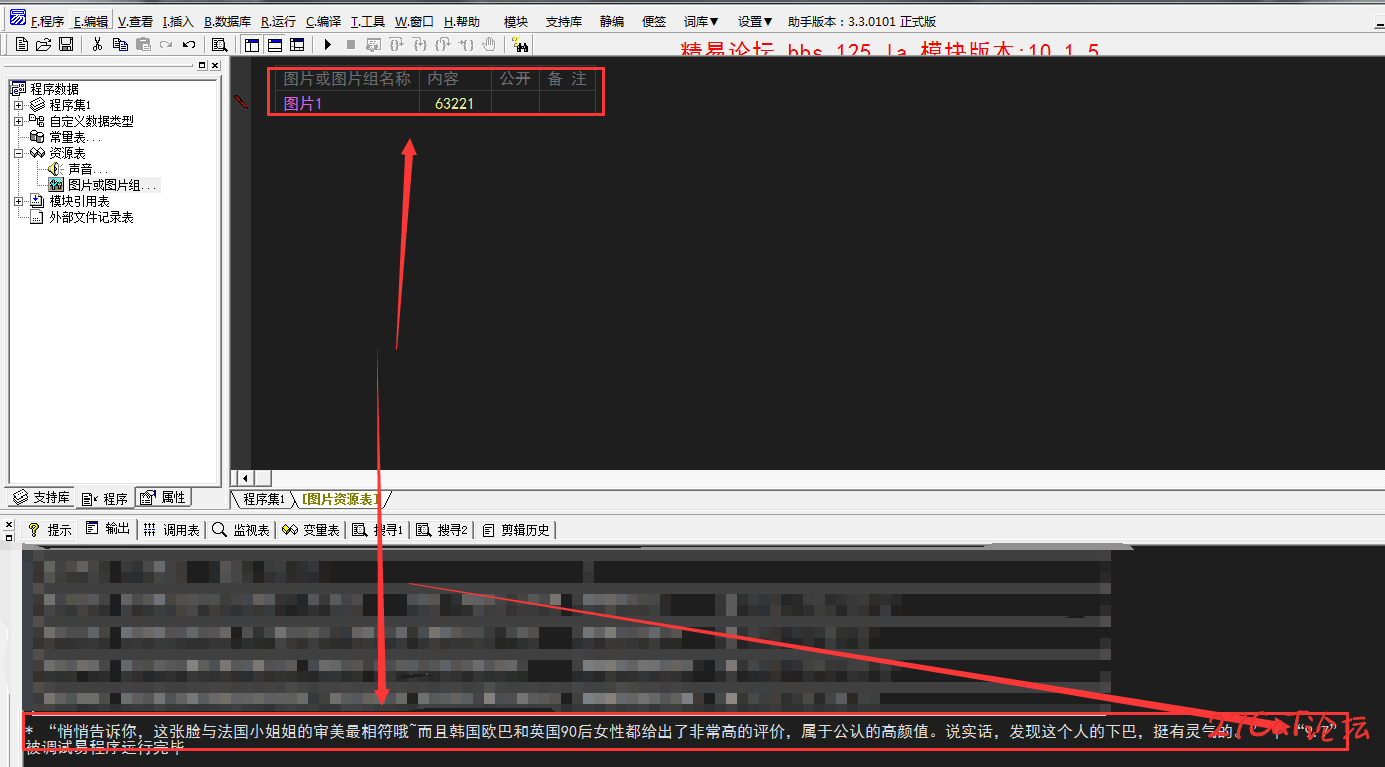
Task: Open the V.查看 menu
Action: (135, 21)
